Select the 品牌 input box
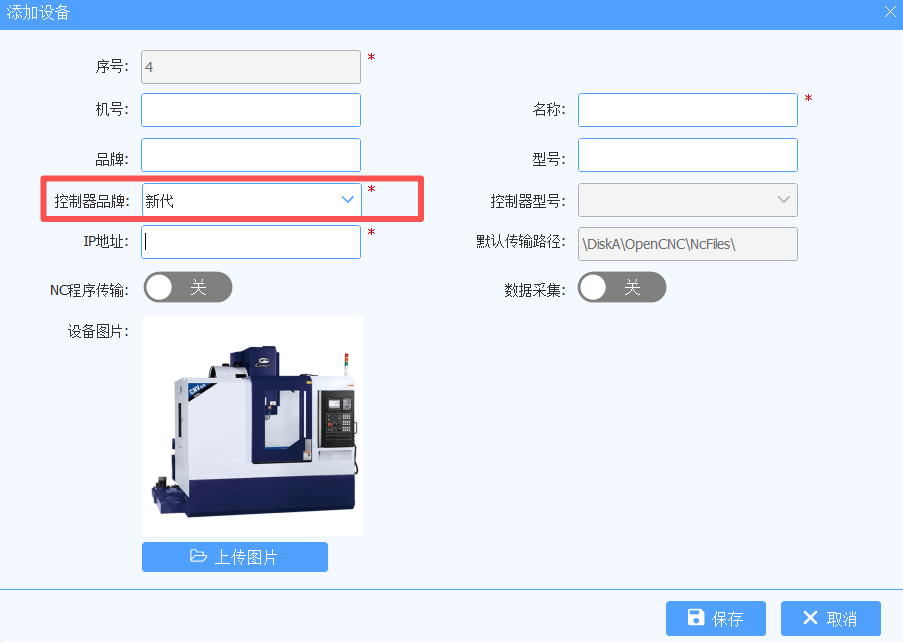Image resolution: width=903 pixels, height=642 pixels. tap(251, 155)
